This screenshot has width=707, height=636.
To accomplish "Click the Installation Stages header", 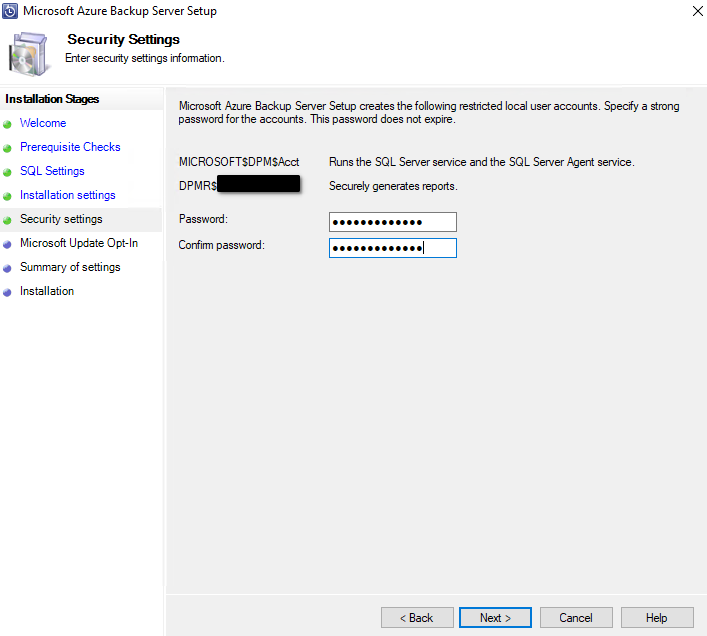I will coord(52,99).
